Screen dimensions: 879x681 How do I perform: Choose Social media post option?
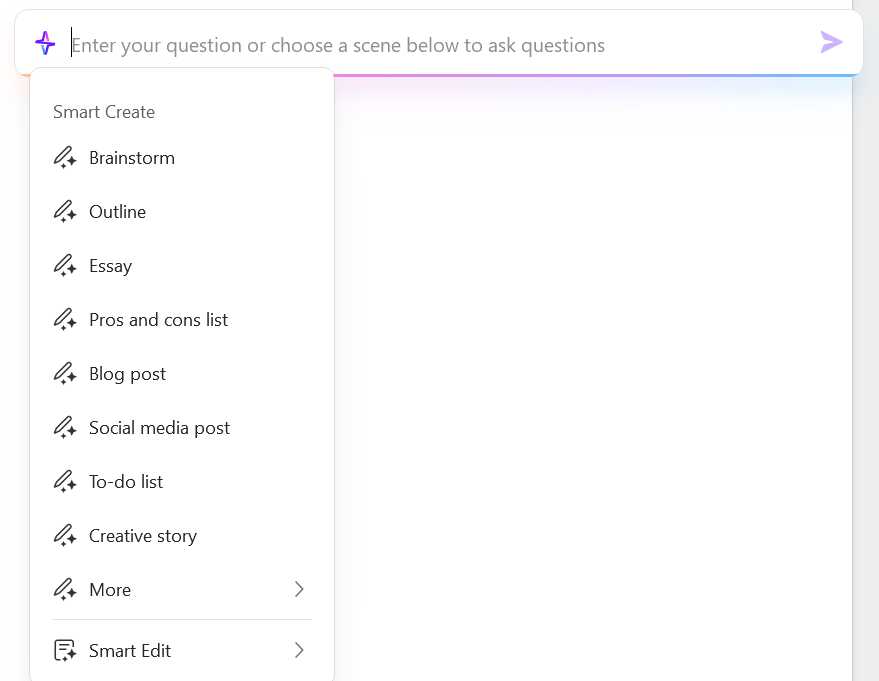click(159, 428)
